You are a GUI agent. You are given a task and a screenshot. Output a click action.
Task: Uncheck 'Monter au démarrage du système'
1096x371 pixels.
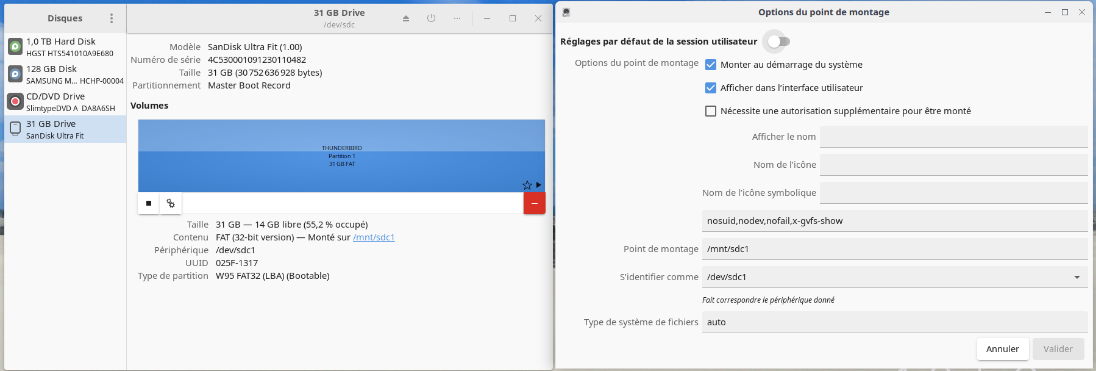pos(711,65)
